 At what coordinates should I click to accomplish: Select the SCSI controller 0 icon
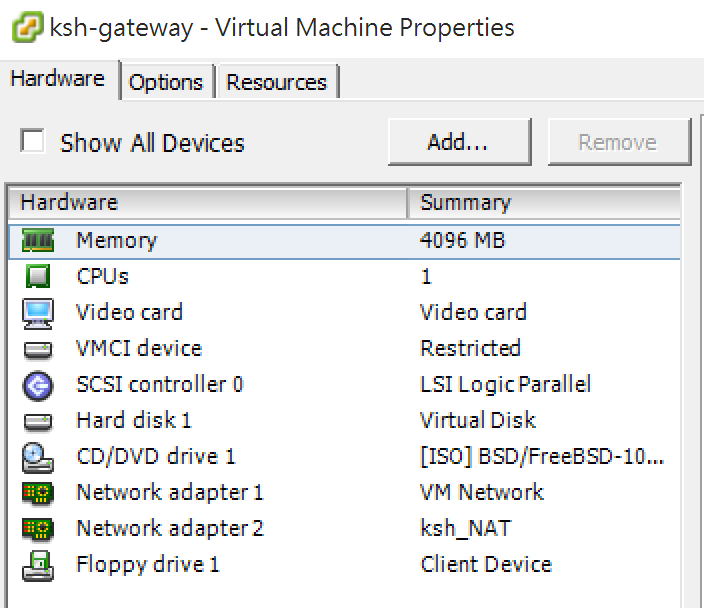pyautogui.click(x=37, y=385)
